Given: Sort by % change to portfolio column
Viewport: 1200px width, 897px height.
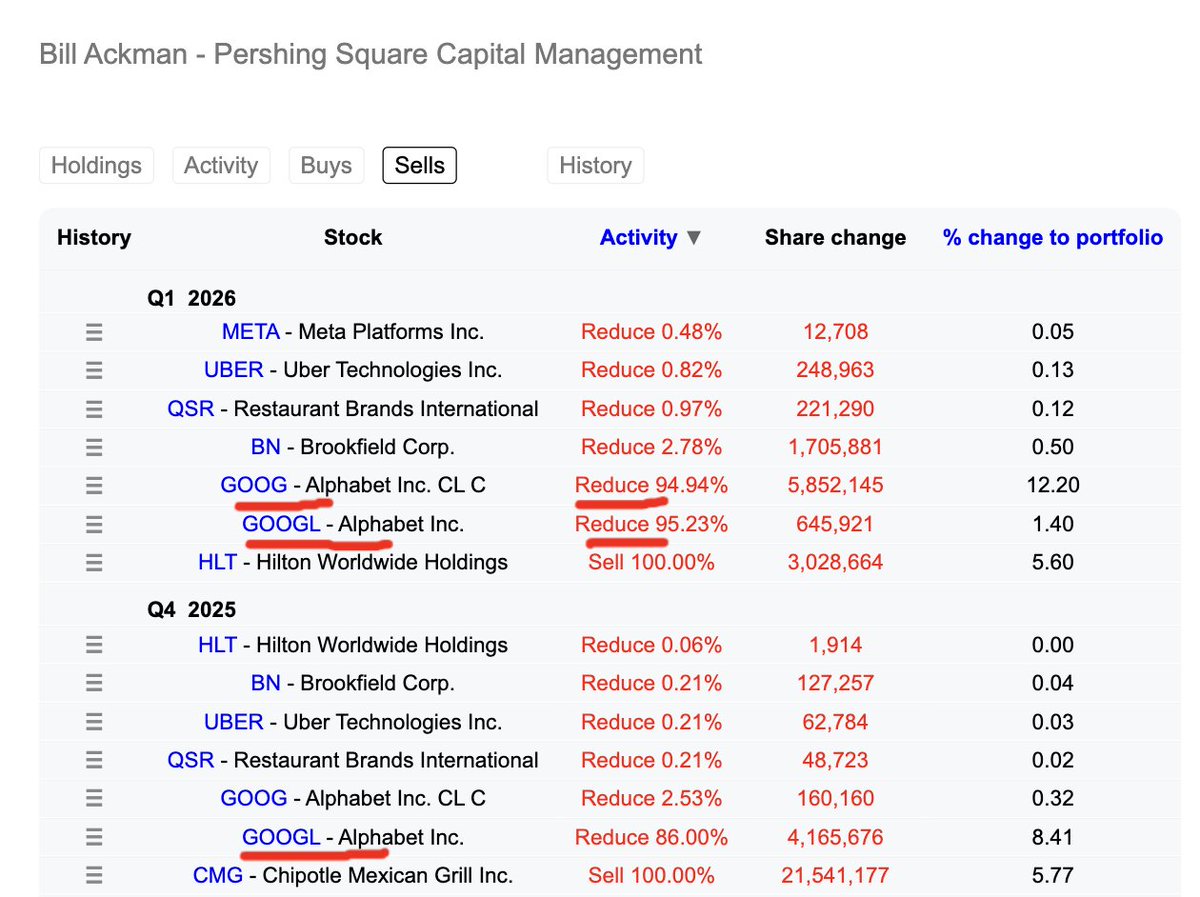Looking at the screenshot, I should (1053, 238).
